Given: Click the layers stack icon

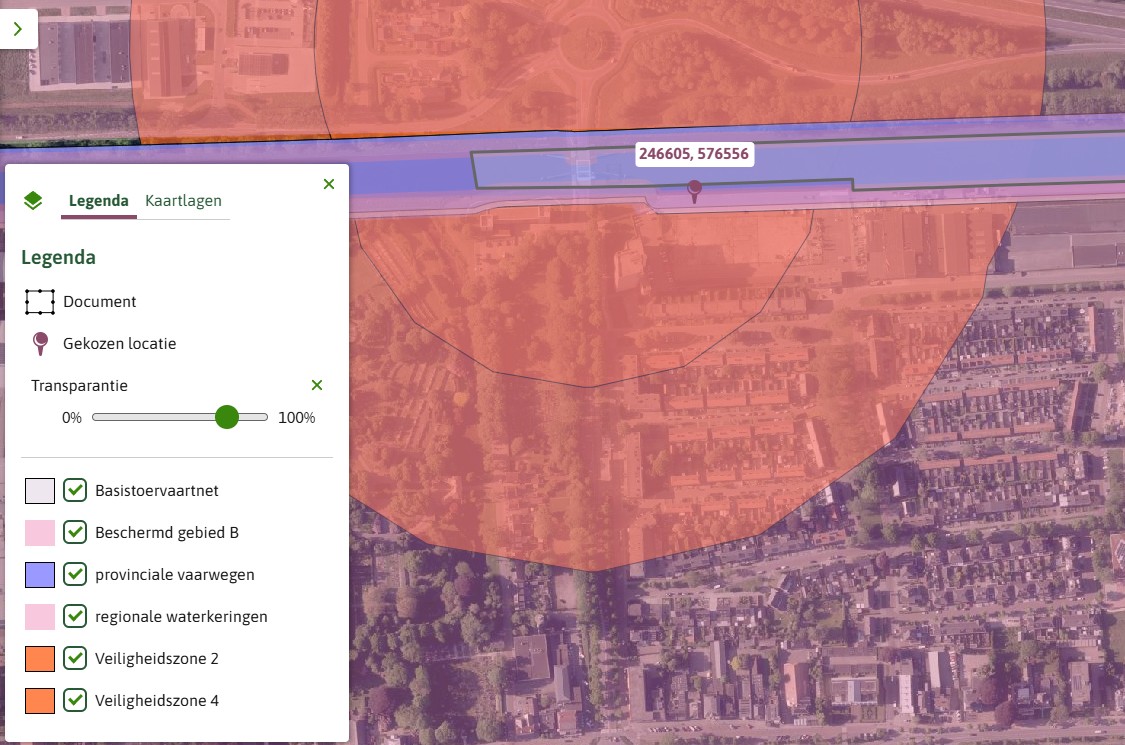Looking at the screenshot, I should [x=33, y=200].
